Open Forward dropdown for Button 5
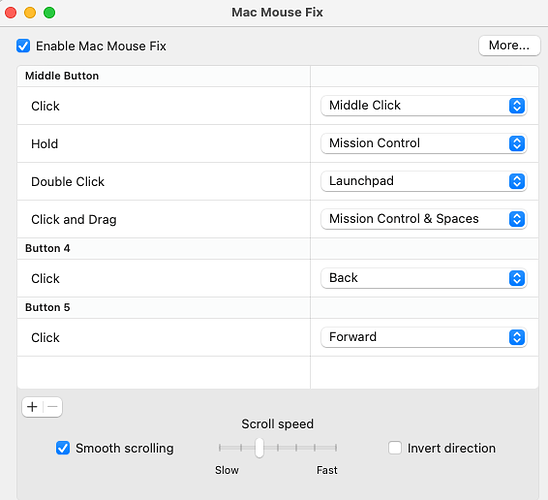 tap(424, 337)
